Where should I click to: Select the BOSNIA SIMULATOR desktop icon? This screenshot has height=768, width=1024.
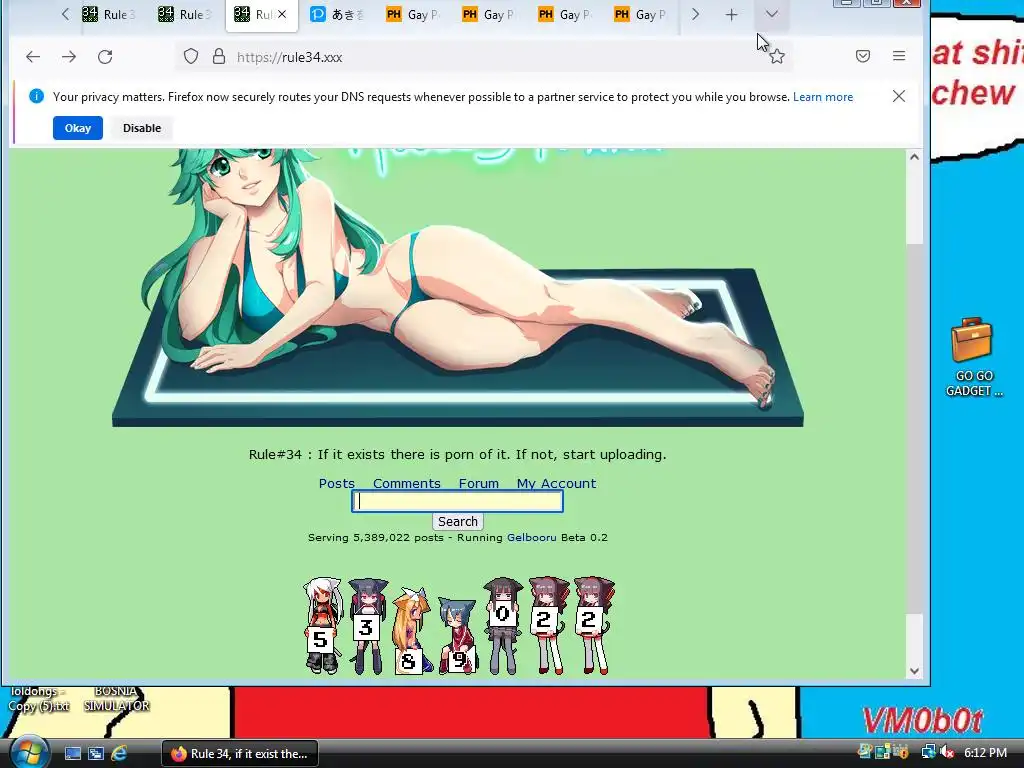coord(116,699)
